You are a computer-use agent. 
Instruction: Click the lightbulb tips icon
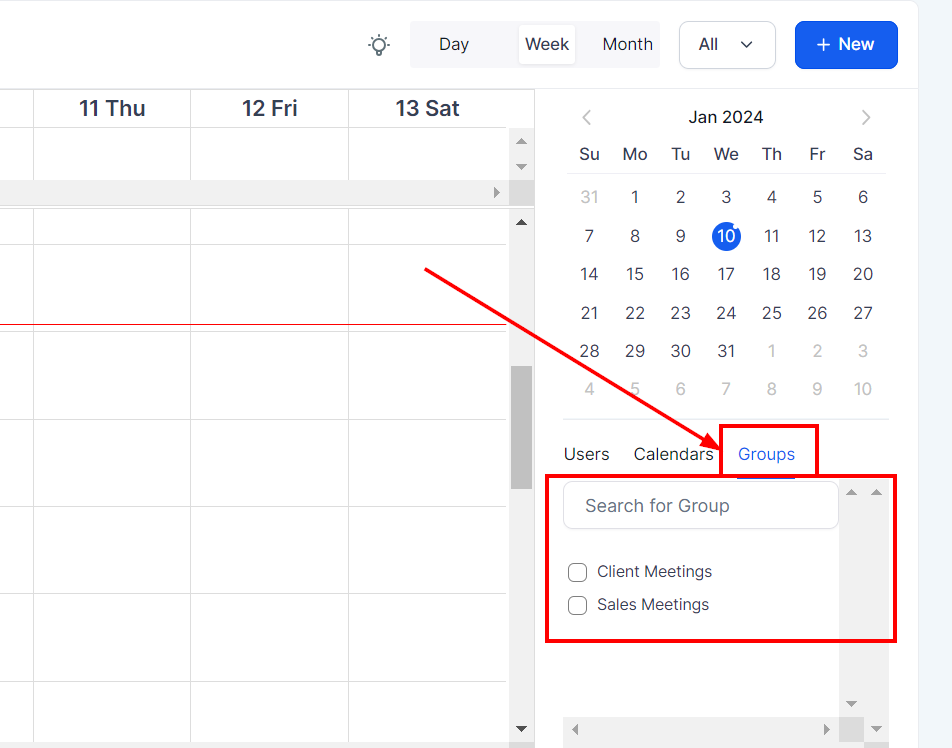pos(379,45)
